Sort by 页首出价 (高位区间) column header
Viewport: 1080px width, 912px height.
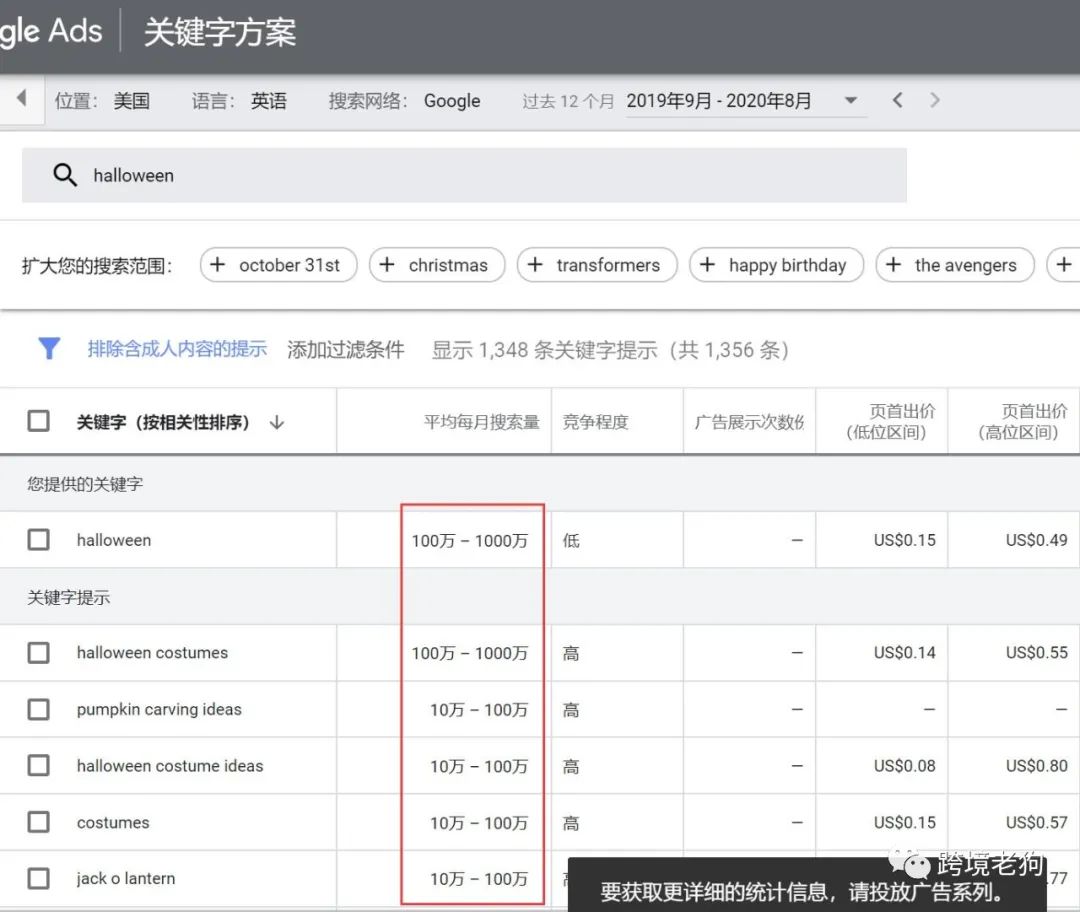coord(1021,422)
